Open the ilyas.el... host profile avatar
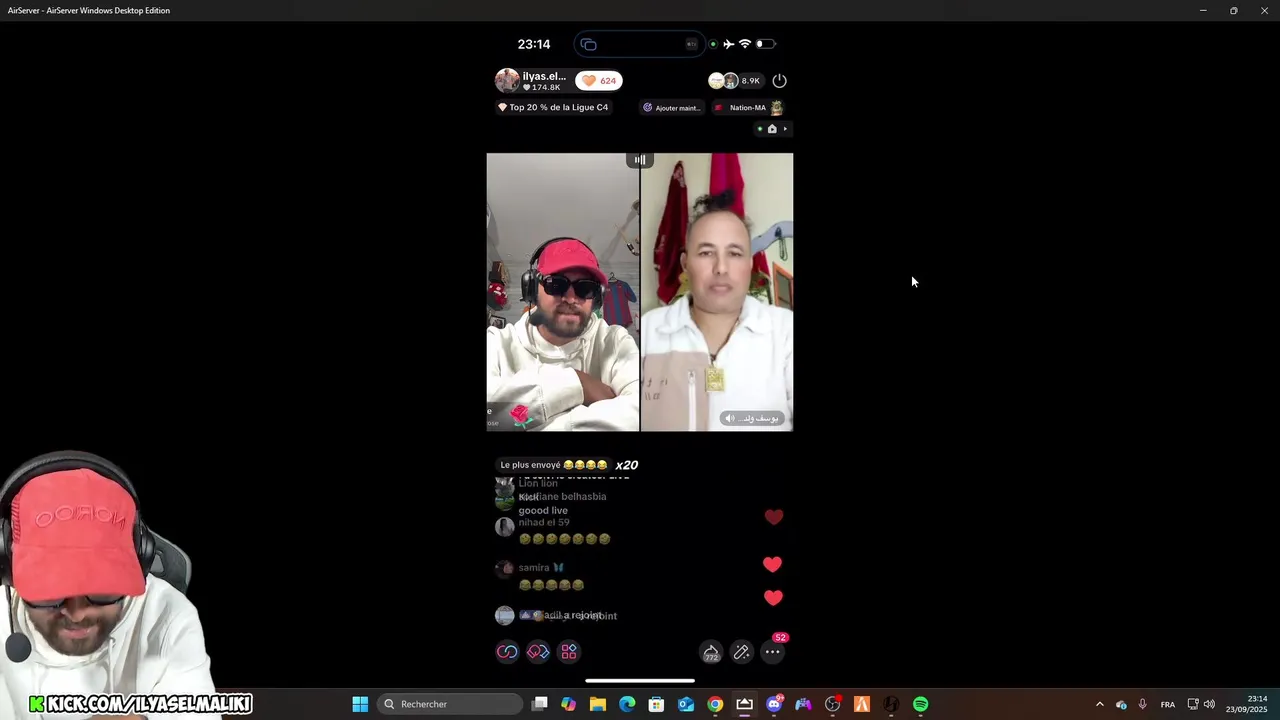Screen dimensions: 1280x720 [507, 81]
